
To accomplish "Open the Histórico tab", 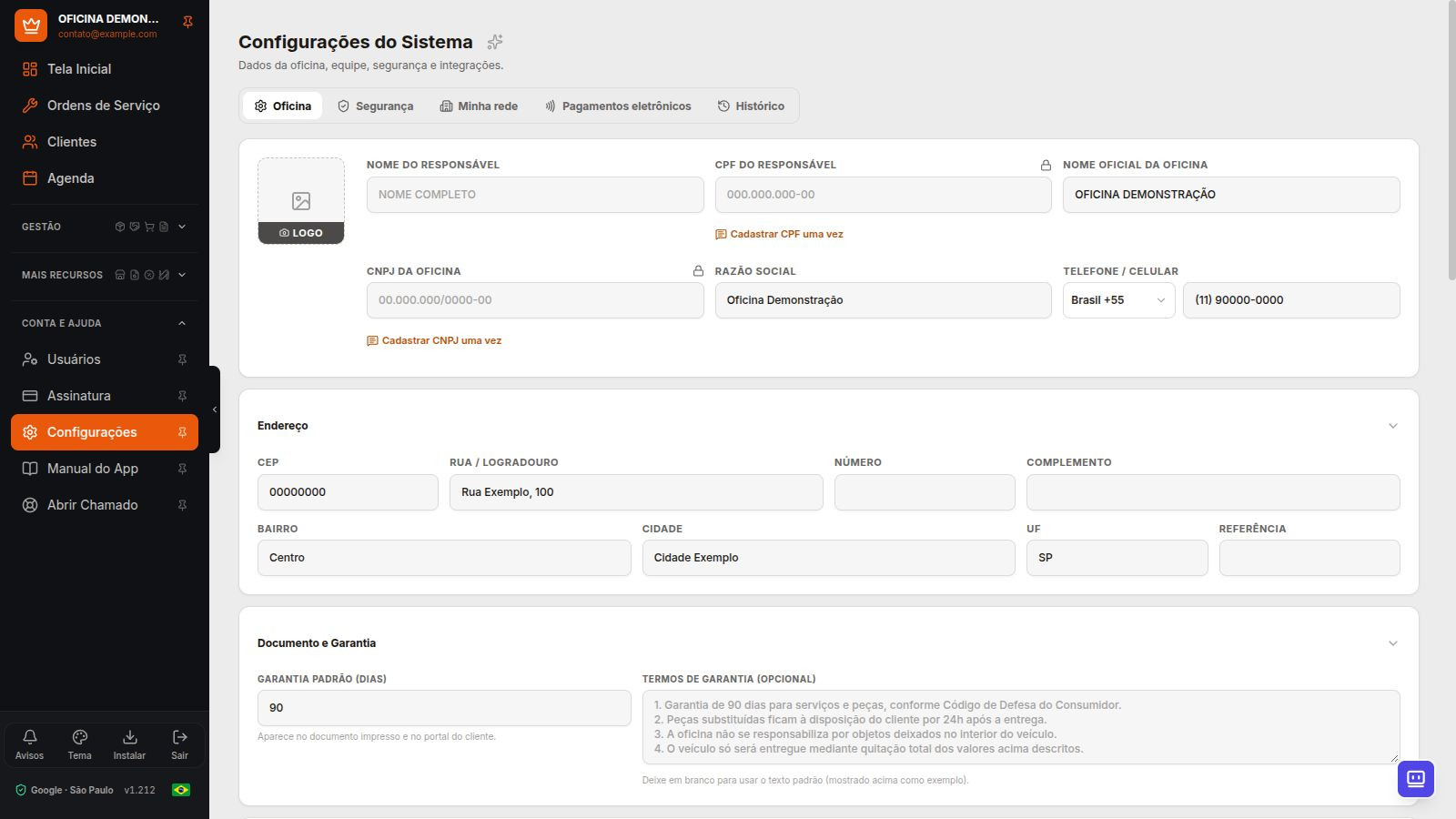I will (x=751, y=106).
